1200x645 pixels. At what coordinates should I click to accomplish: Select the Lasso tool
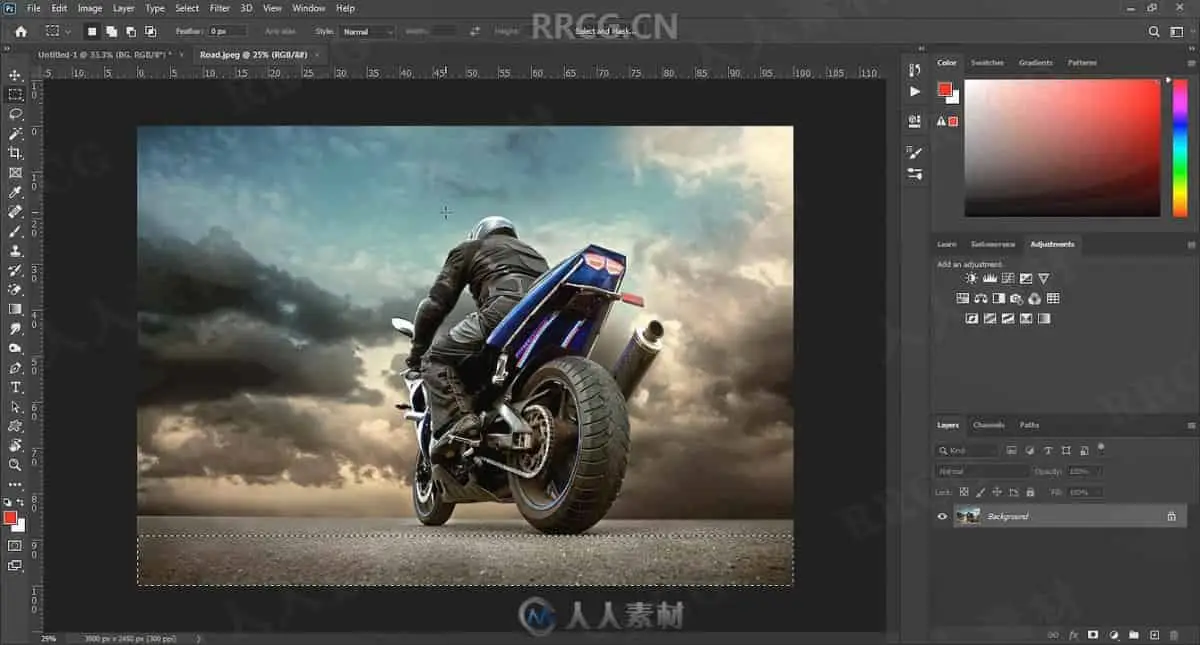[15, 114]
